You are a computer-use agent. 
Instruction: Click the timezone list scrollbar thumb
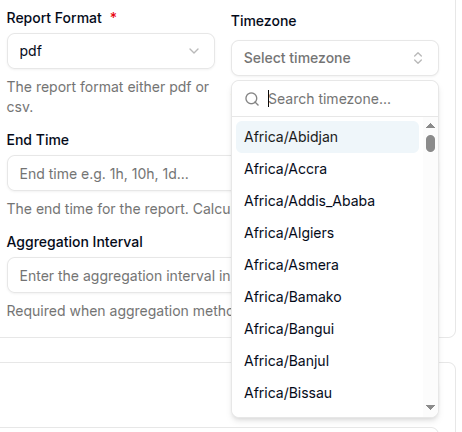coord(430,143)
